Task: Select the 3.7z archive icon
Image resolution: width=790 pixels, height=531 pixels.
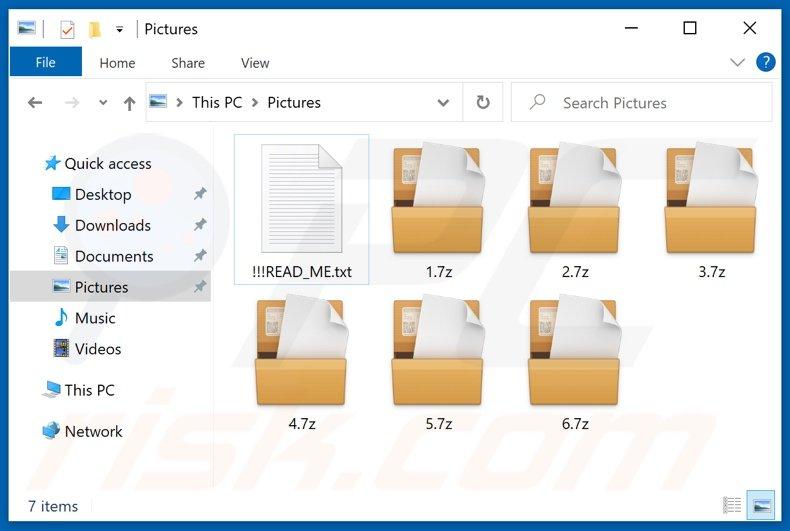Action: point(711,198)
